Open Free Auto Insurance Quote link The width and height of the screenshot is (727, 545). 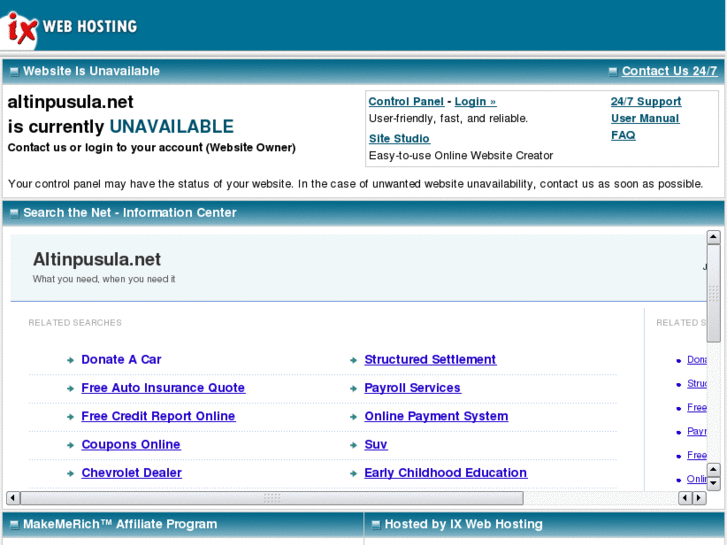click(163, 388)
